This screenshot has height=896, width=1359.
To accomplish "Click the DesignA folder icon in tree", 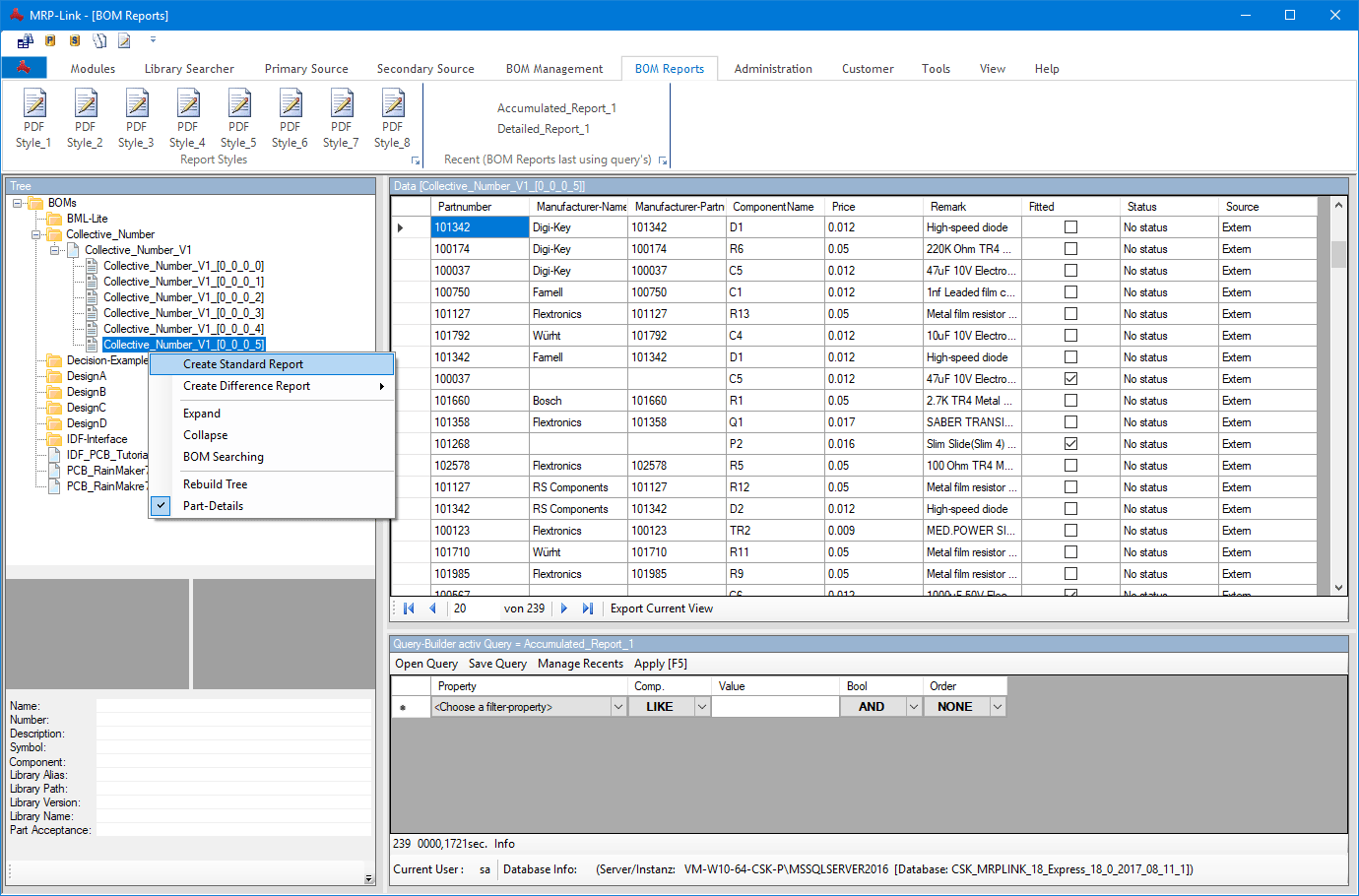I will tap(55, 376).
